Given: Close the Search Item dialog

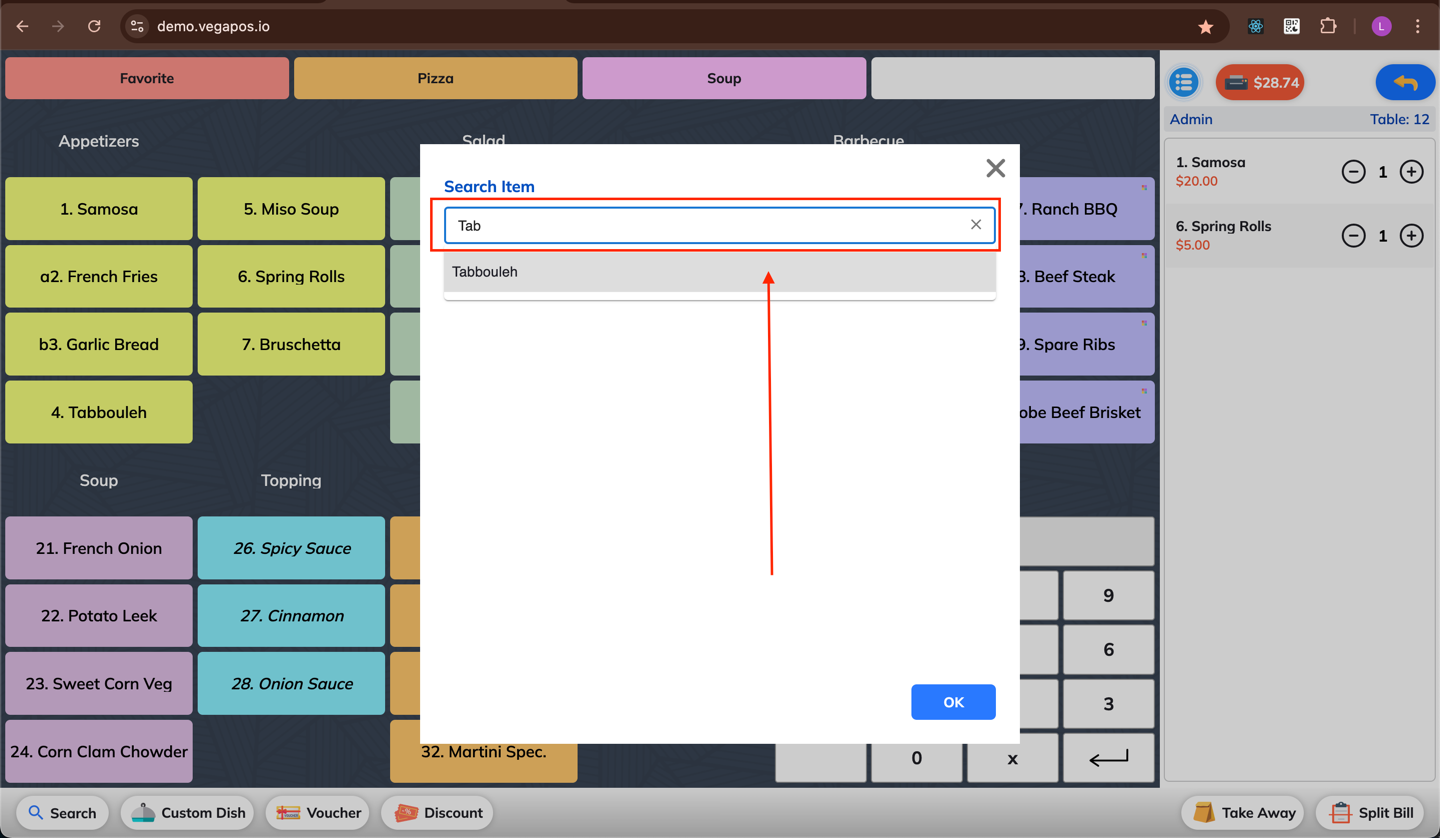Looking at the screenshot, I should point(995,168).
